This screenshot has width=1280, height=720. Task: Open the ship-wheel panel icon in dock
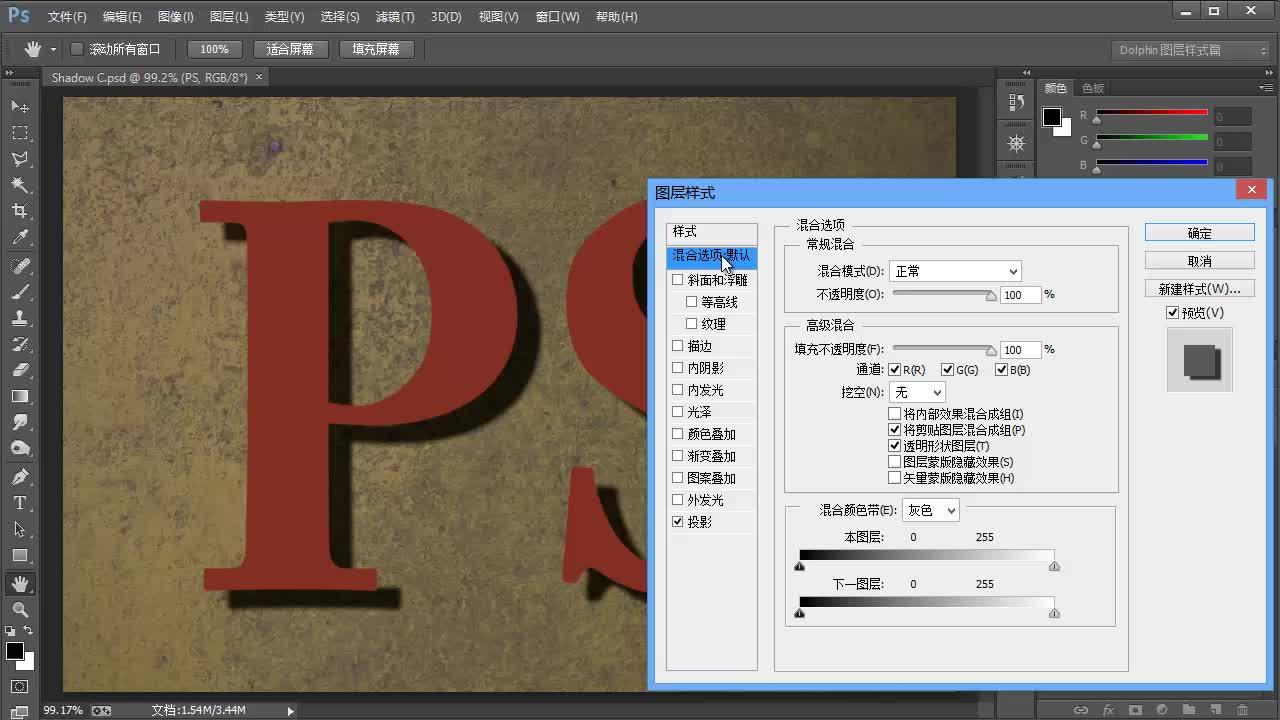1016,144
